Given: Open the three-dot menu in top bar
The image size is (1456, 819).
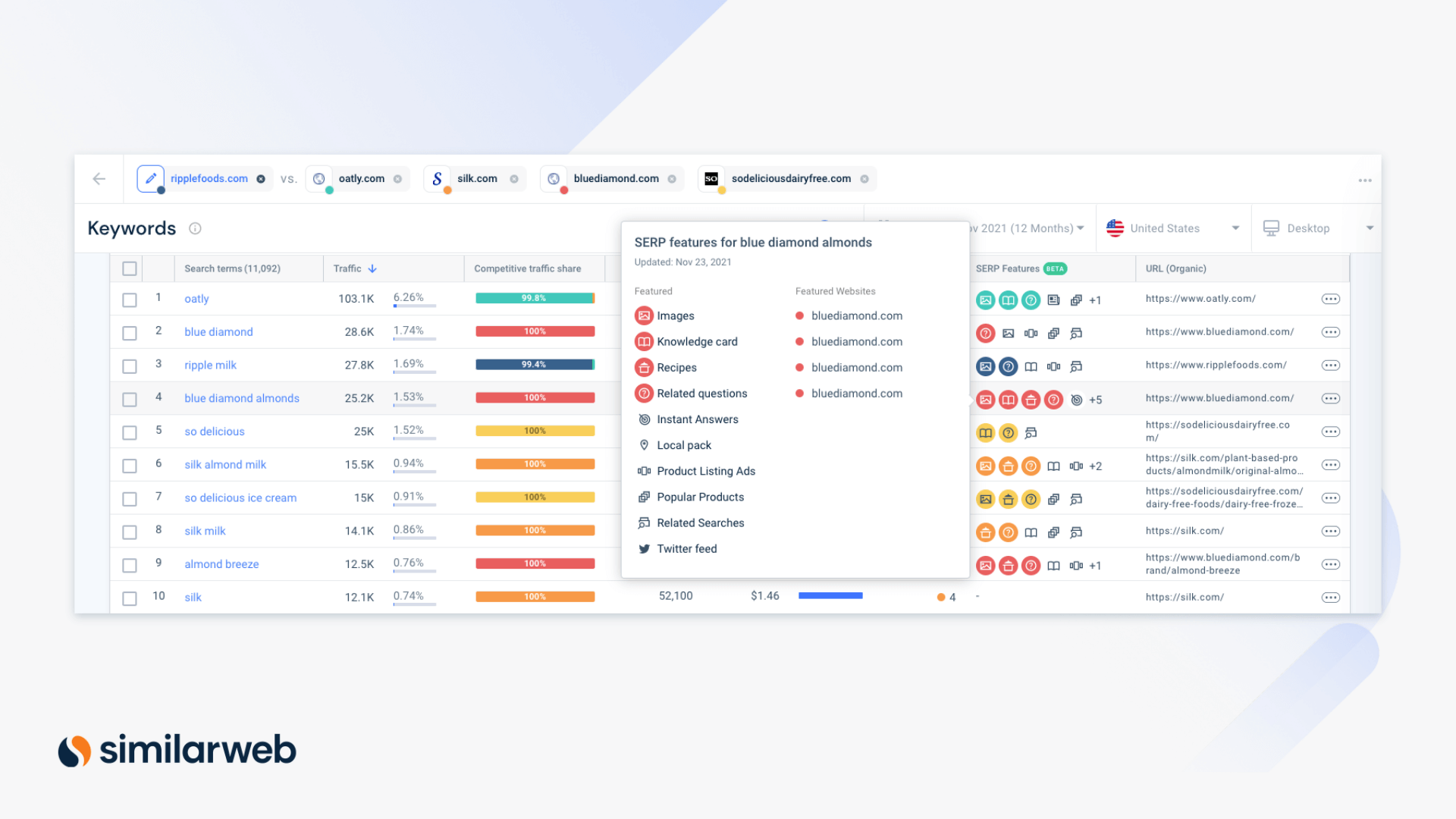Looking at the screenshot, I should click(1365, 180).
